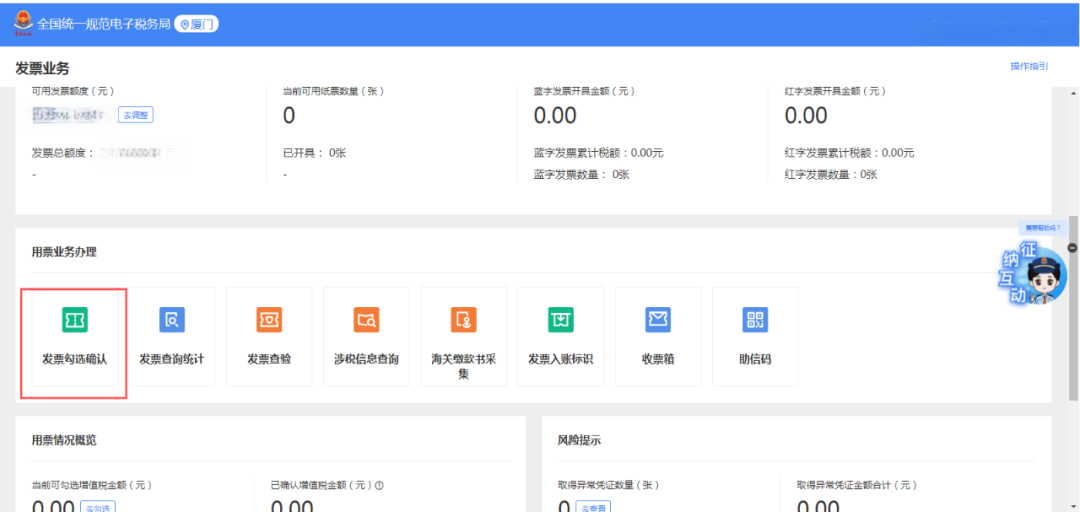Click 发票总额度 label
The width and height of the screenshot is (1080, 512).
click(63, 152)
